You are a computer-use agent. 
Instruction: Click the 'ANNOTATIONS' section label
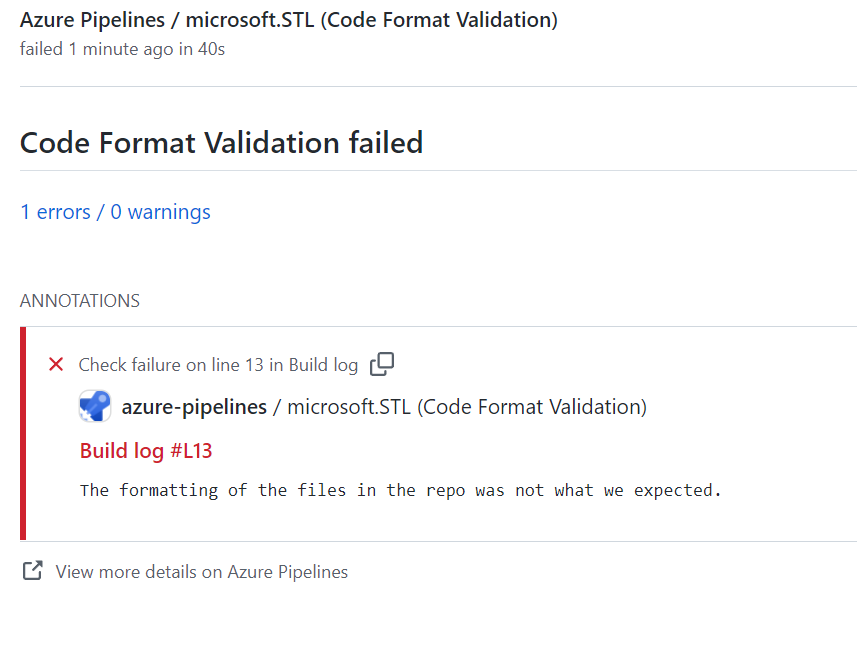(80, 301)
